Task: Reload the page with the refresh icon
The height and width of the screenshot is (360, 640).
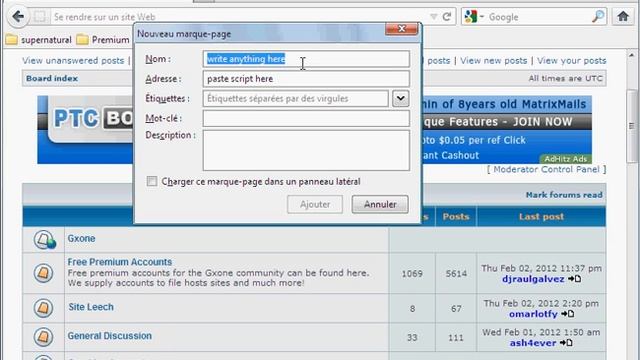Action: click(447, 17)
